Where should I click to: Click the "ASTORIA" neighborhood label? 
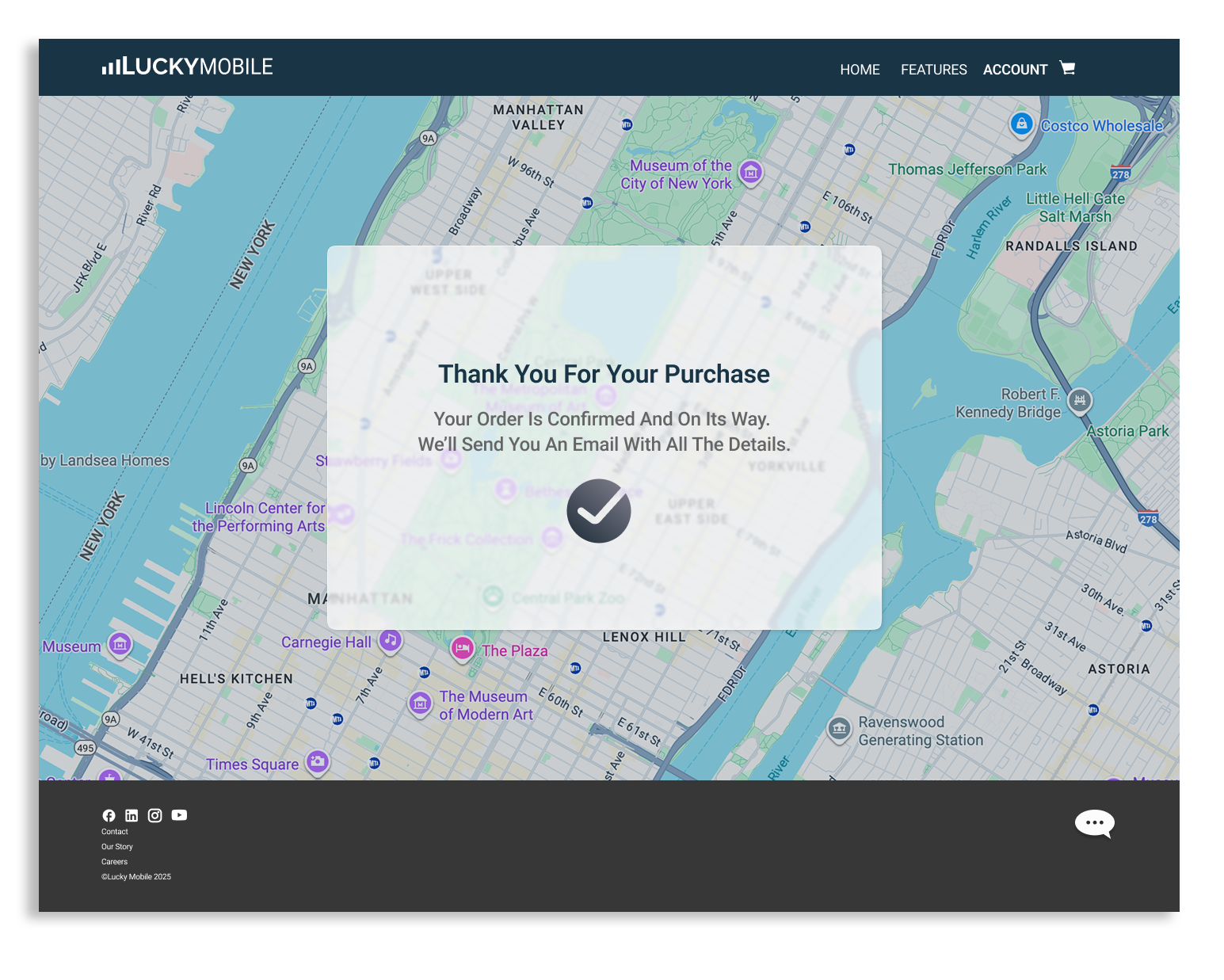coord(1119,669)
